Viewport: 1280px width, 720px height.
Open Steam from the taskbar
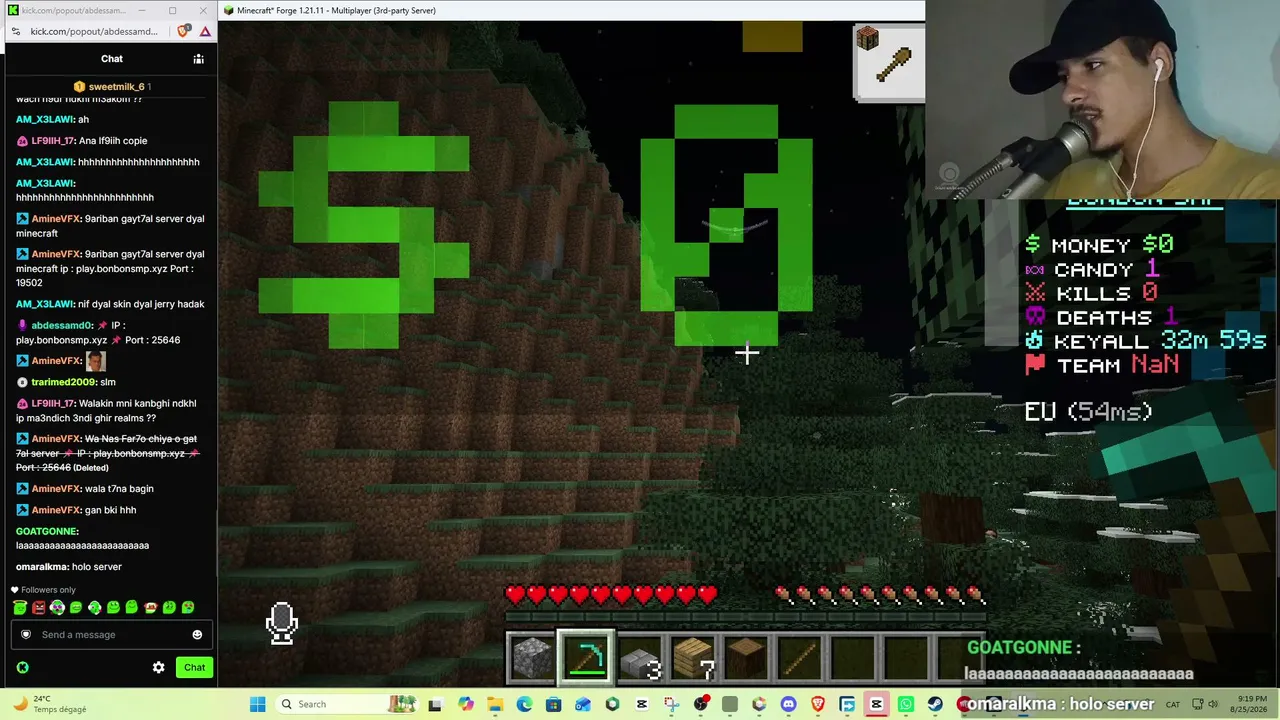pyautogui.click(x=935, y=704)
